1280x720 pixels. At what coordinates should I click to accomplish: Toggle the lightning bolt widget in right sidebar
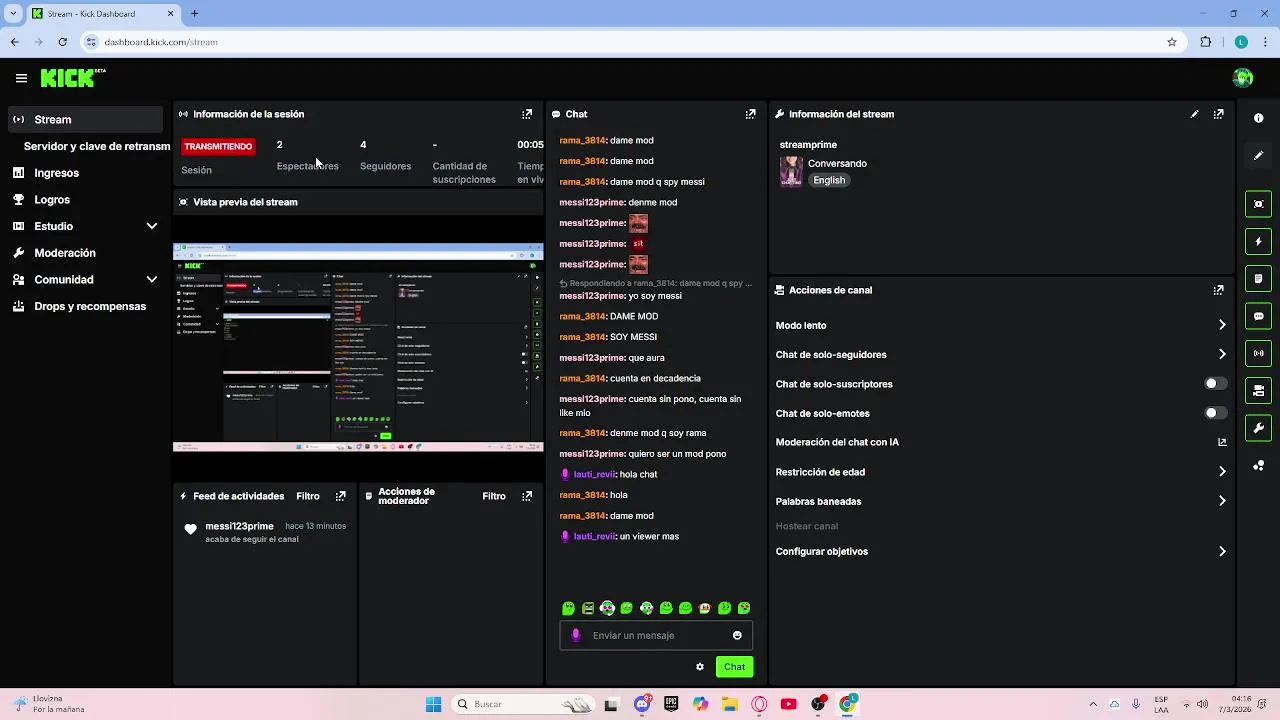(x=1258, y=241)
